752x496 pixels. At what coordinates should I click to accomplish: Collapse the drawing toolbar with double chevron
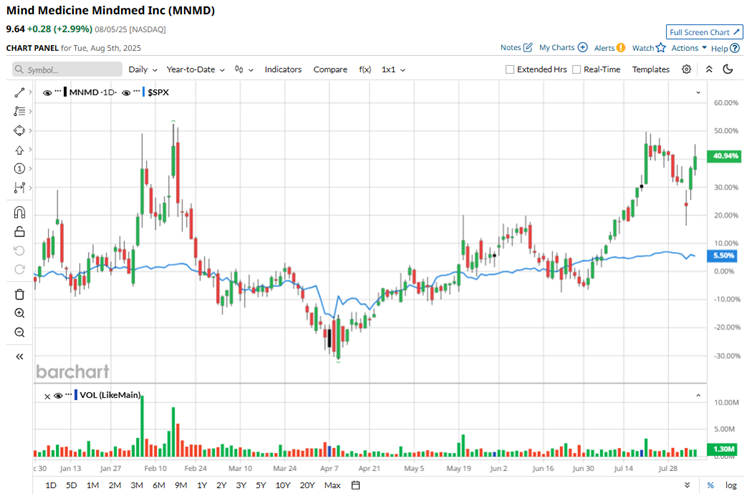pyautogui.click(x=19, y=356)
